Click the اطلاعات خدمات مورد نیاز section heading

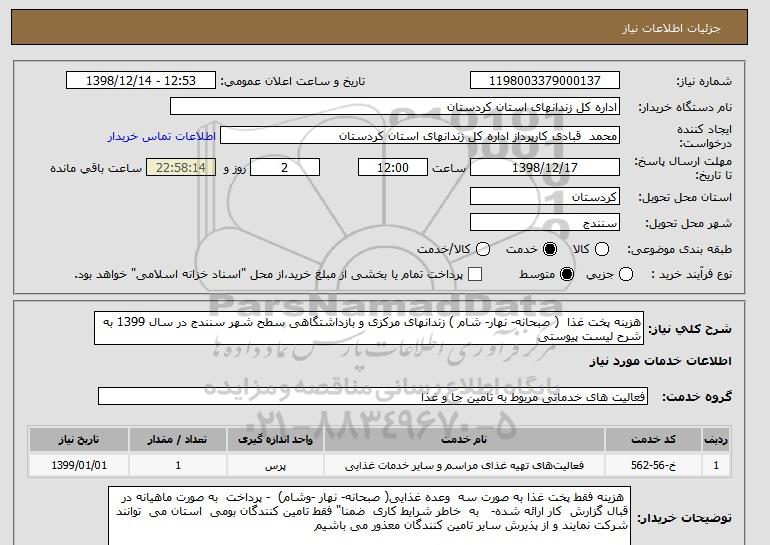point(660,361)
